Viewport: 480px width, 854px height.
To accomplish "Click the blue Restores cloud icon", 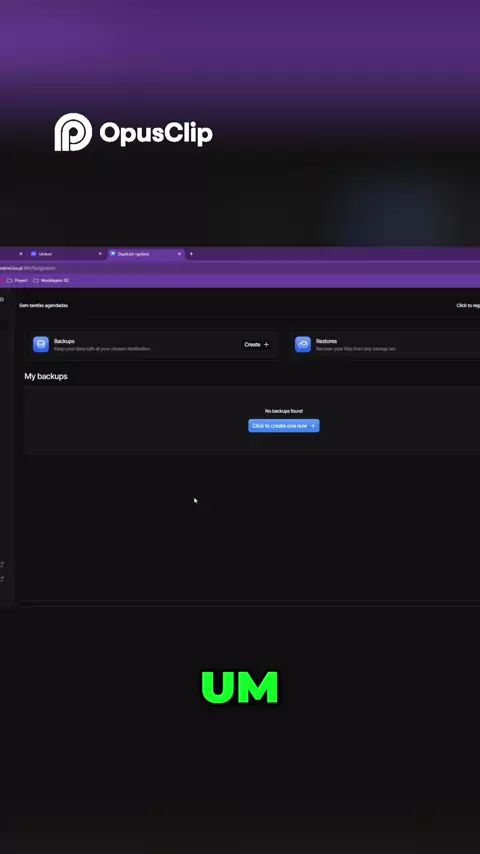I will 303,344.
